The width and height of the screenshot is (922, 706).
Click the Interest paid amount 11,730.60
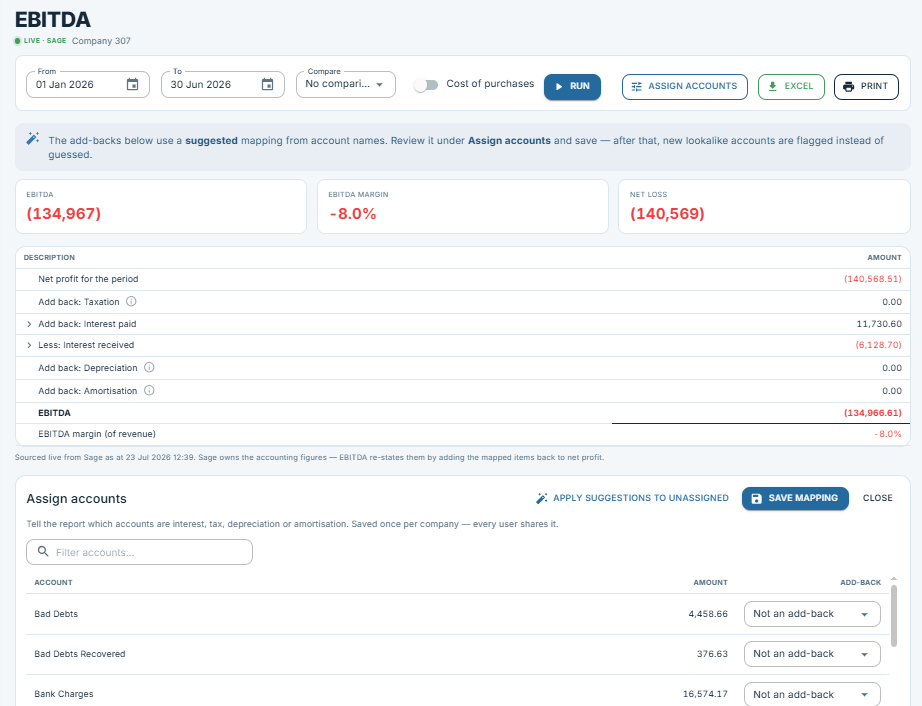[878, 324]
